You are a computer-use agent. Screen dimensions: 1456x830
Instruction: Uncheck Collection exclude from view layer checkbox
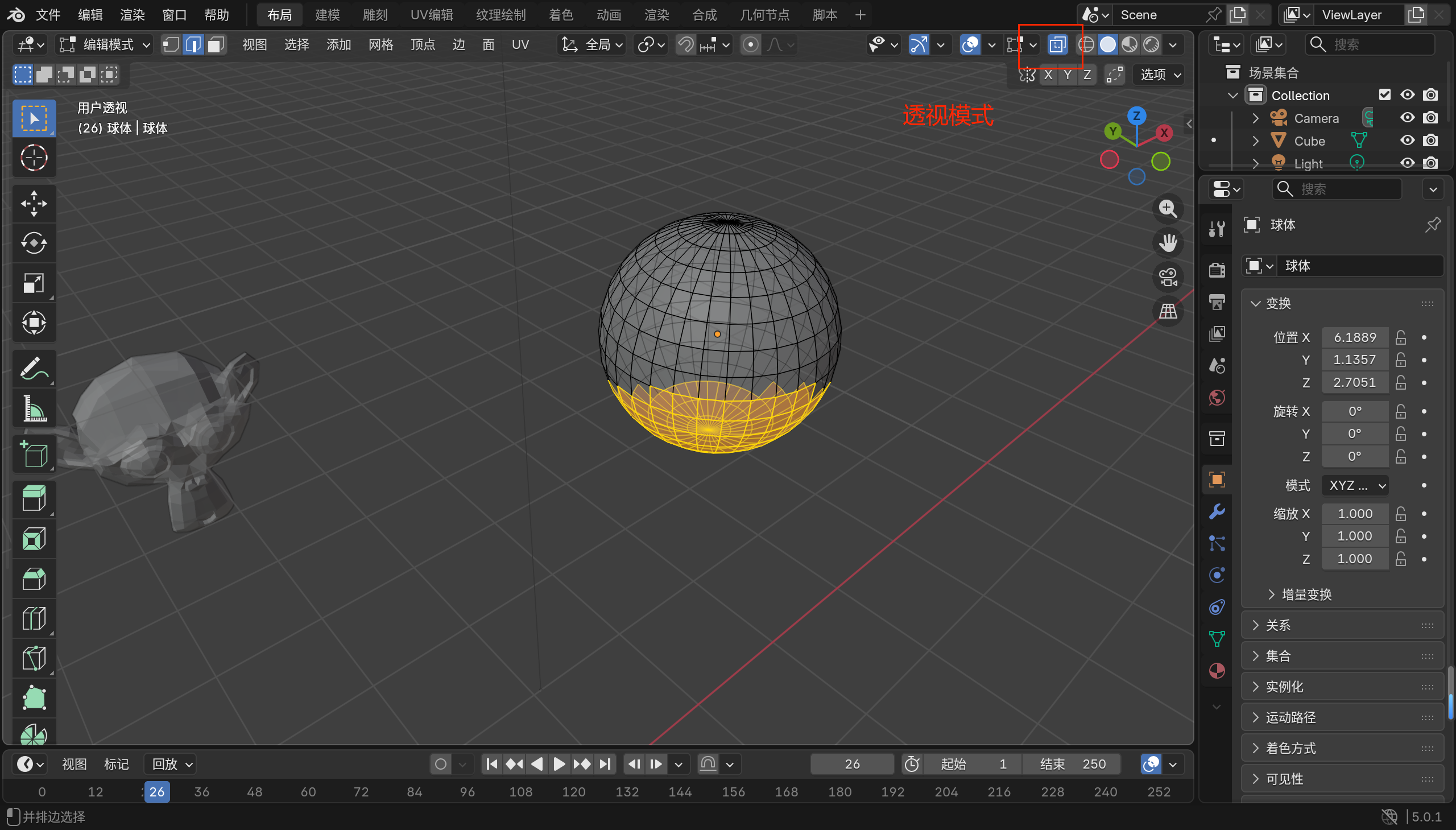pos(1384,95)
